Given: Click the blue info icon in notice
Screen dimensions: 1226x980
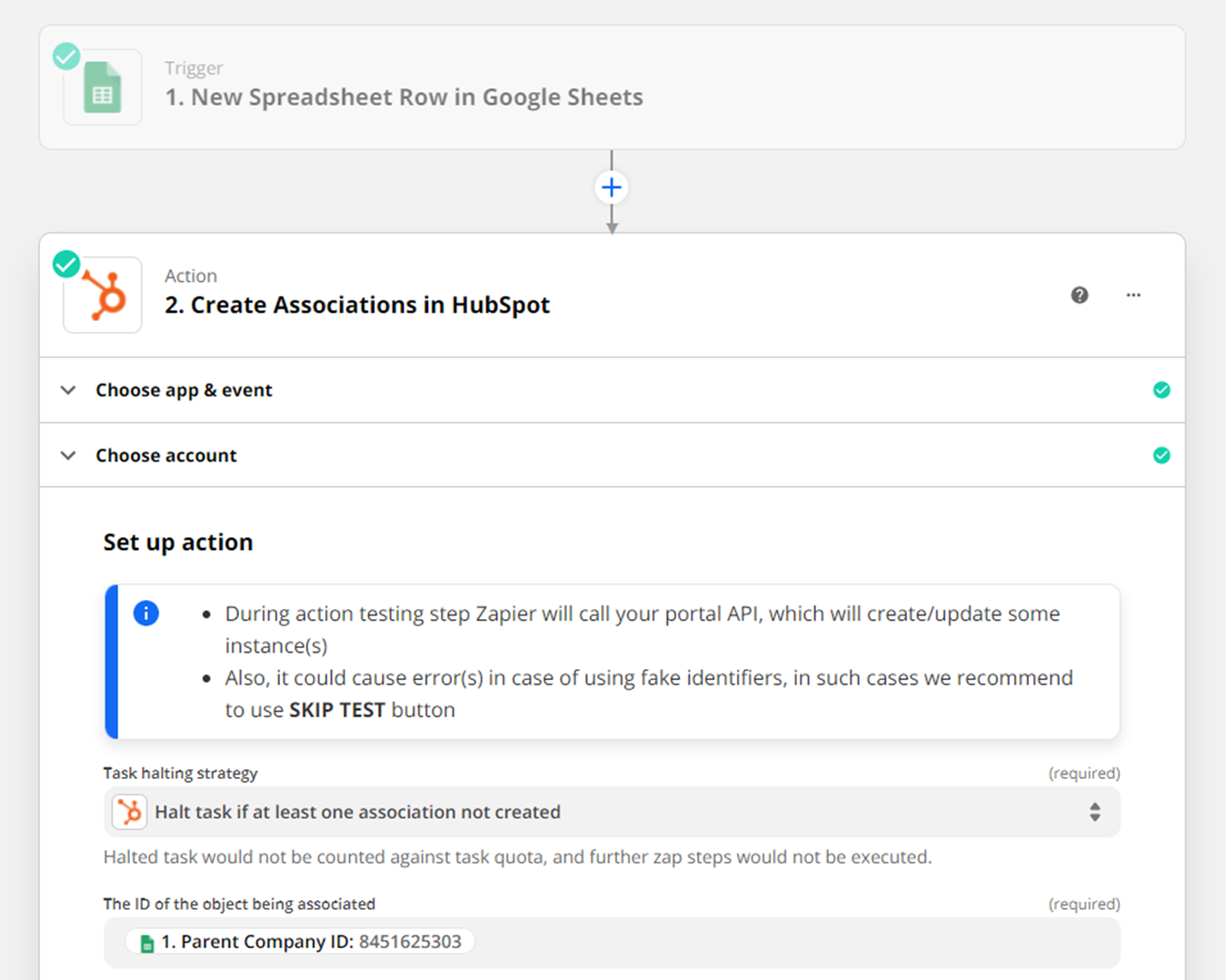Looking at the screenshot, I should [x=146, y=614].
